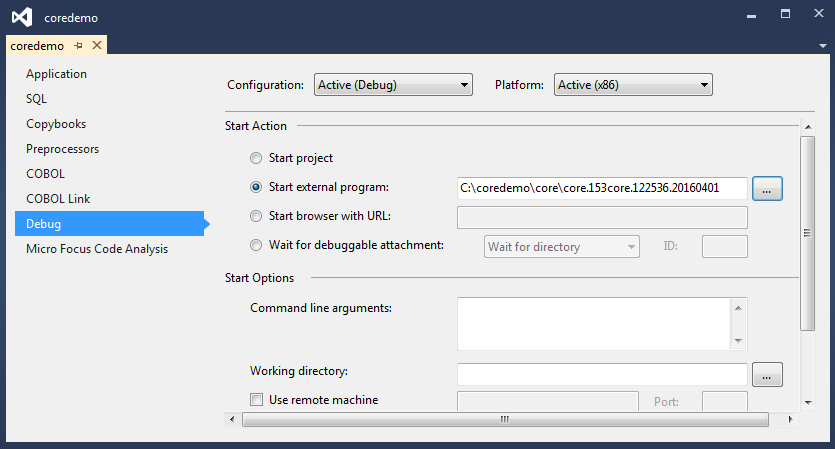Select Start project radio button
The height and width of the screenshot is (449, 835).
coord(257,158)
